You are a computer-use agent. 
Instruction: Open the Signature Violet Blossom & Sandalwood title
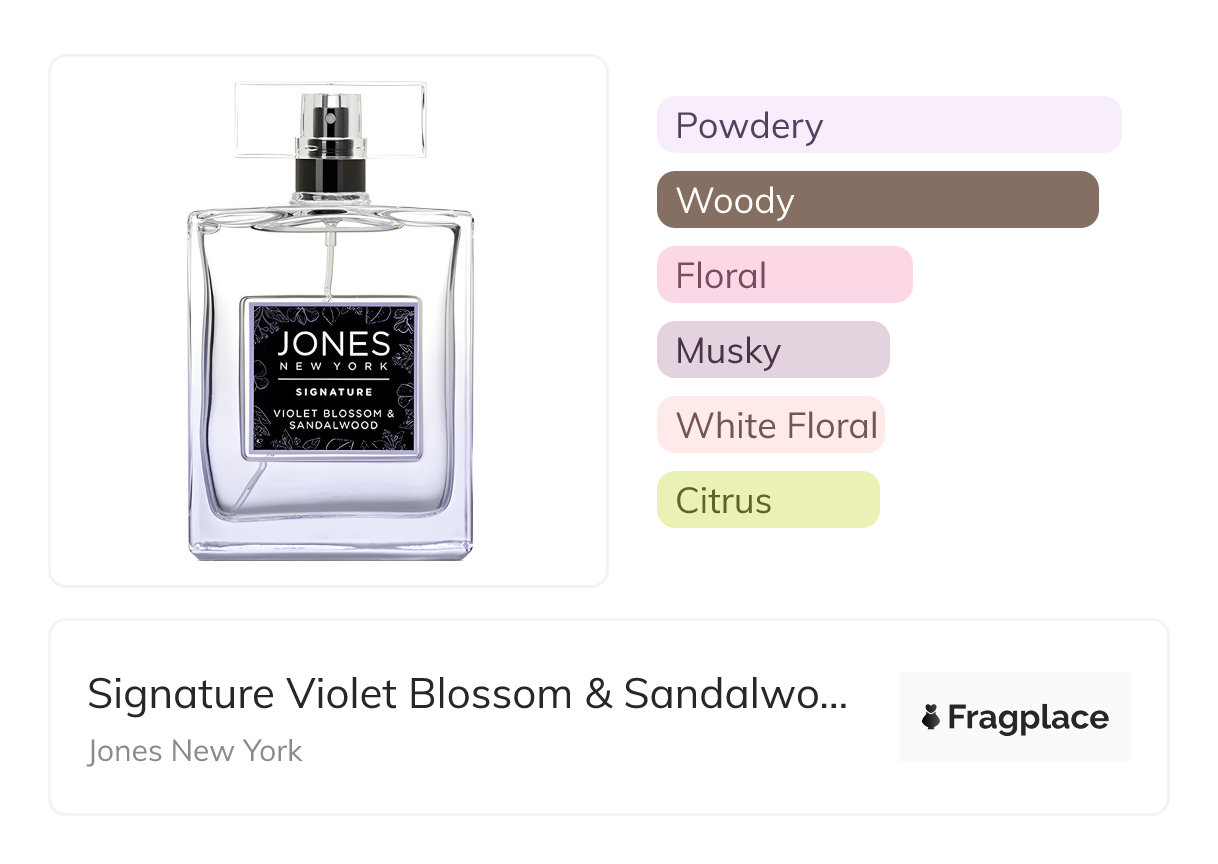coord(466,694)
